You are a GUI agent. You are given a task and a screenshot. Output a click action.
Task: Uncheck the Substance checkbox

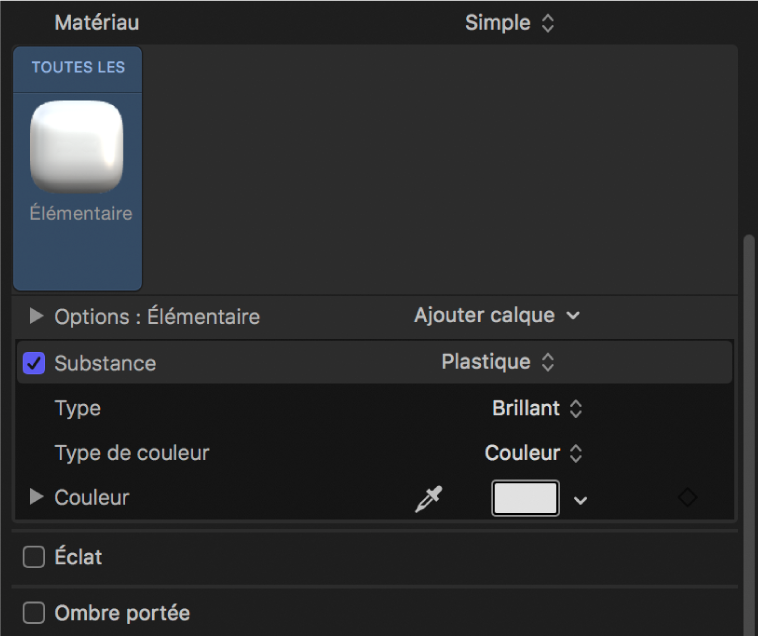coord(34,363)
